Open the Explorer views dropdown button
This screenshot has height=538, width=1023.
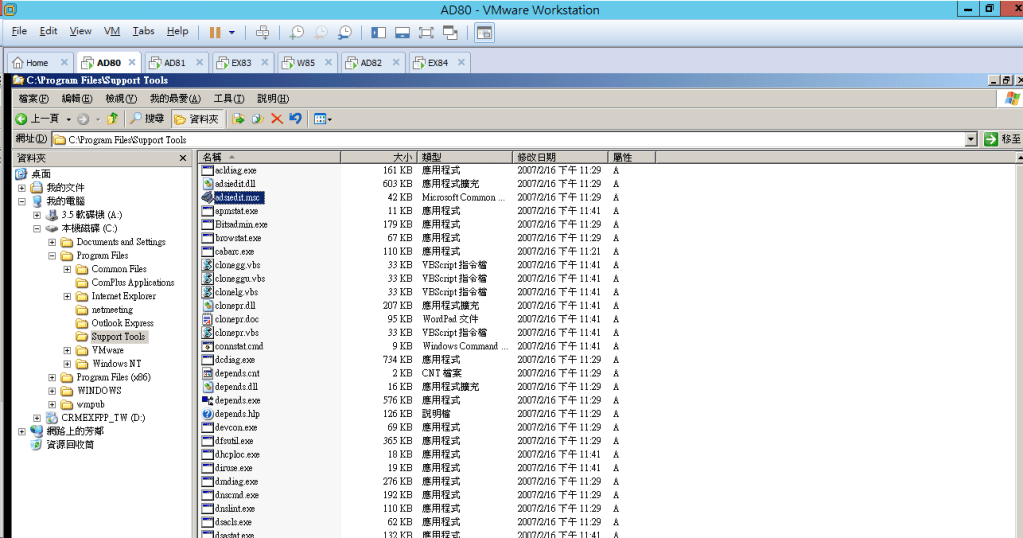323,119
